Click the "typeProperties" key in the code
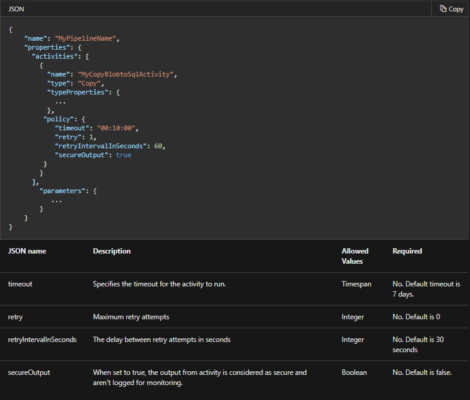The height and width of the screenshot is (400, 470). coord(78,92)
